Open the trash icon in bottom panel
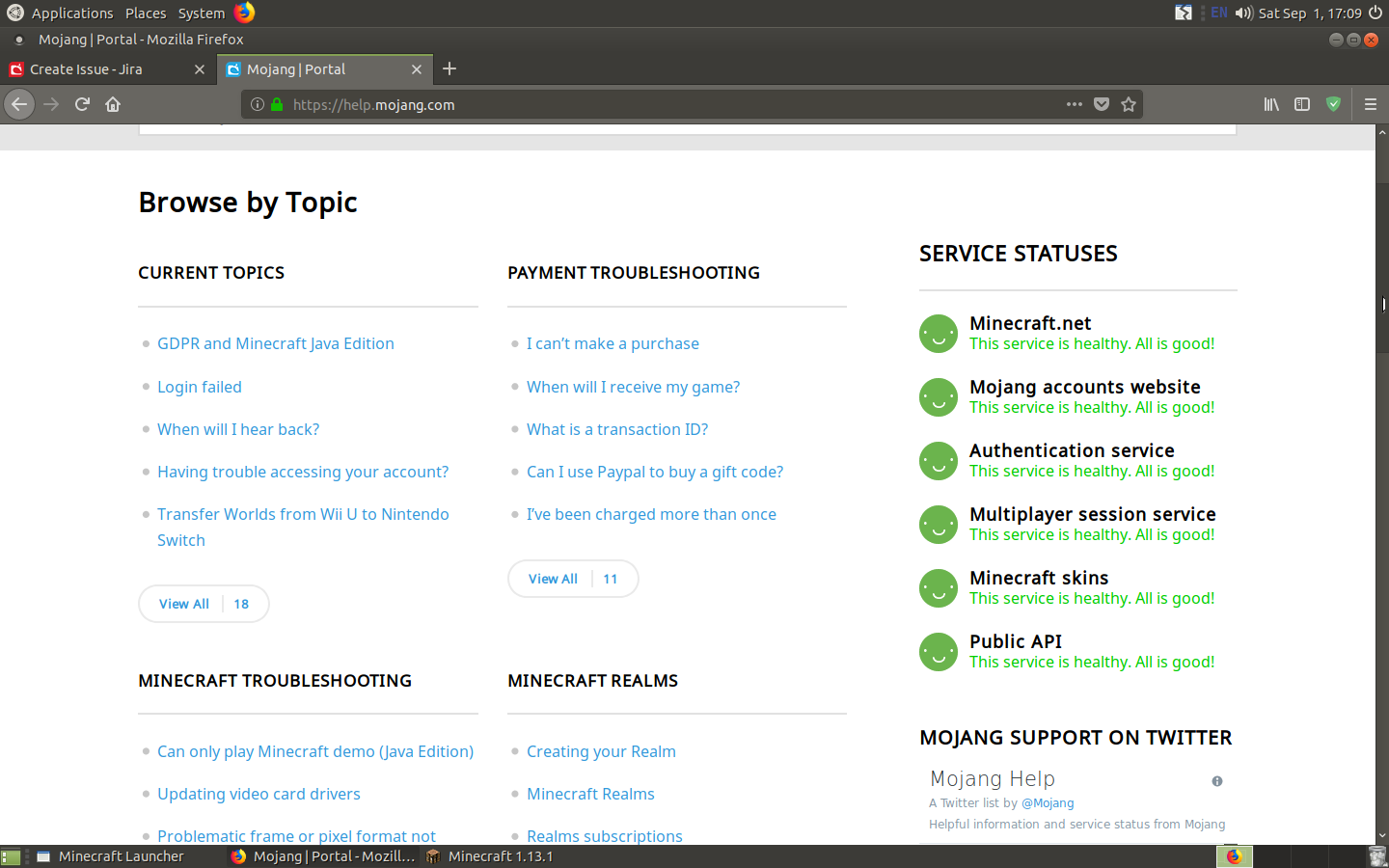This screenshot has height=868, width=1389. (1377, 856)
